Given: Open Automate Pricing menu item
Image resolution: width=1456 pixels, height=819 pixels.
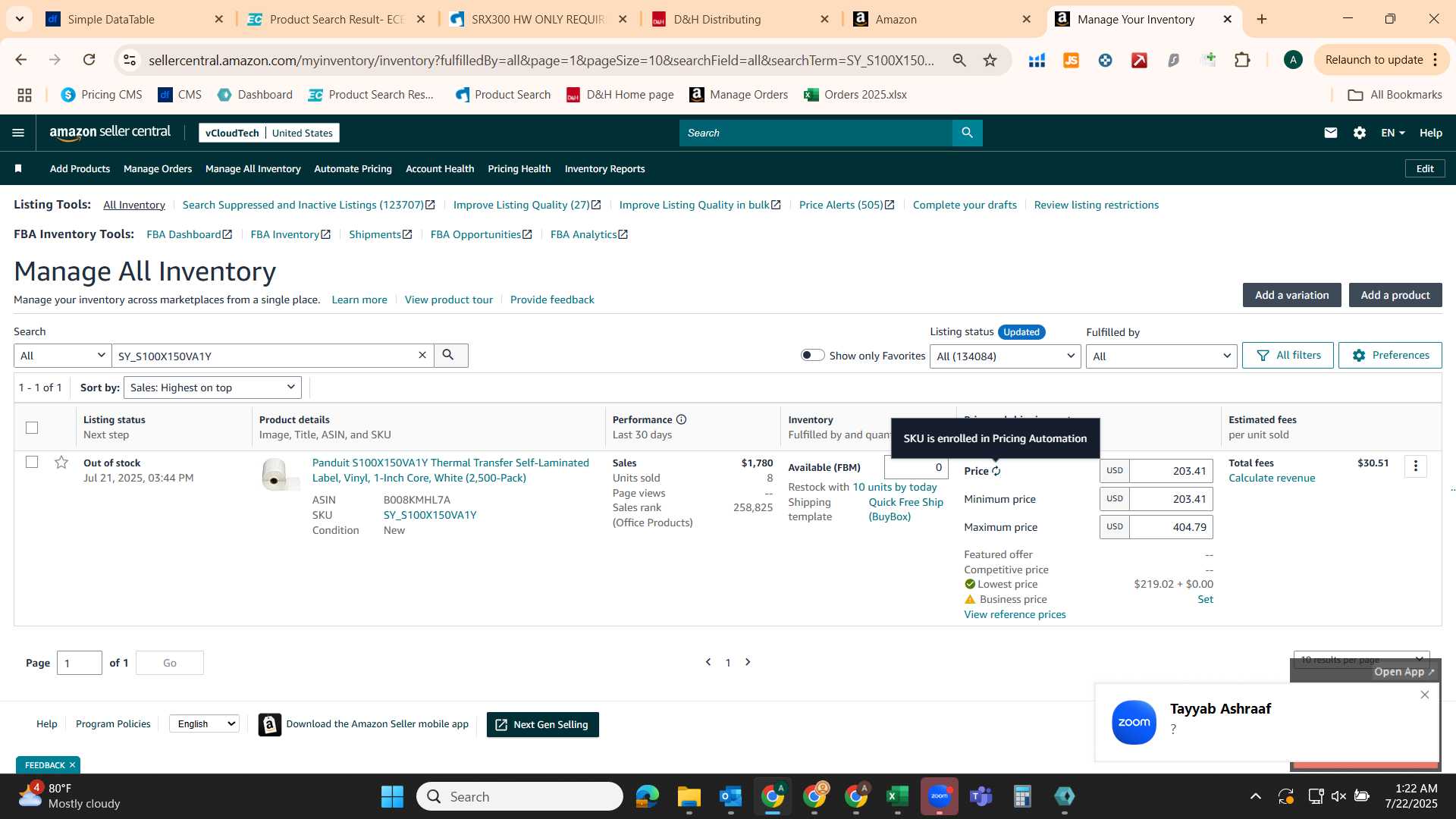Looking at the screenshot, I should click(x=353, y=168).
